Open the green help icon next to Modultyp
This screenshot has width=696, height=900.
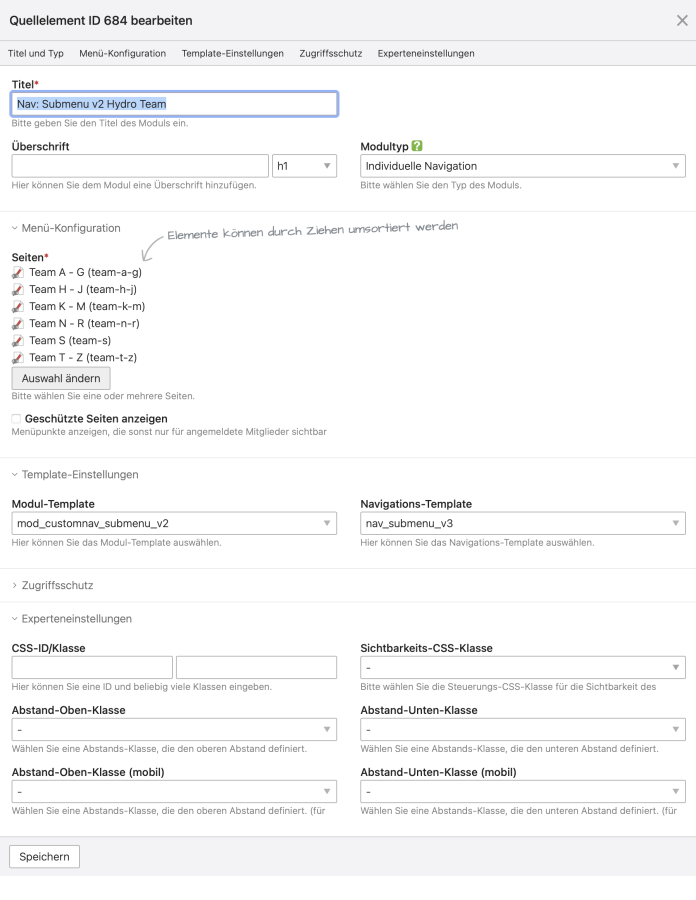pyautogui.click(x=417, y=146)
